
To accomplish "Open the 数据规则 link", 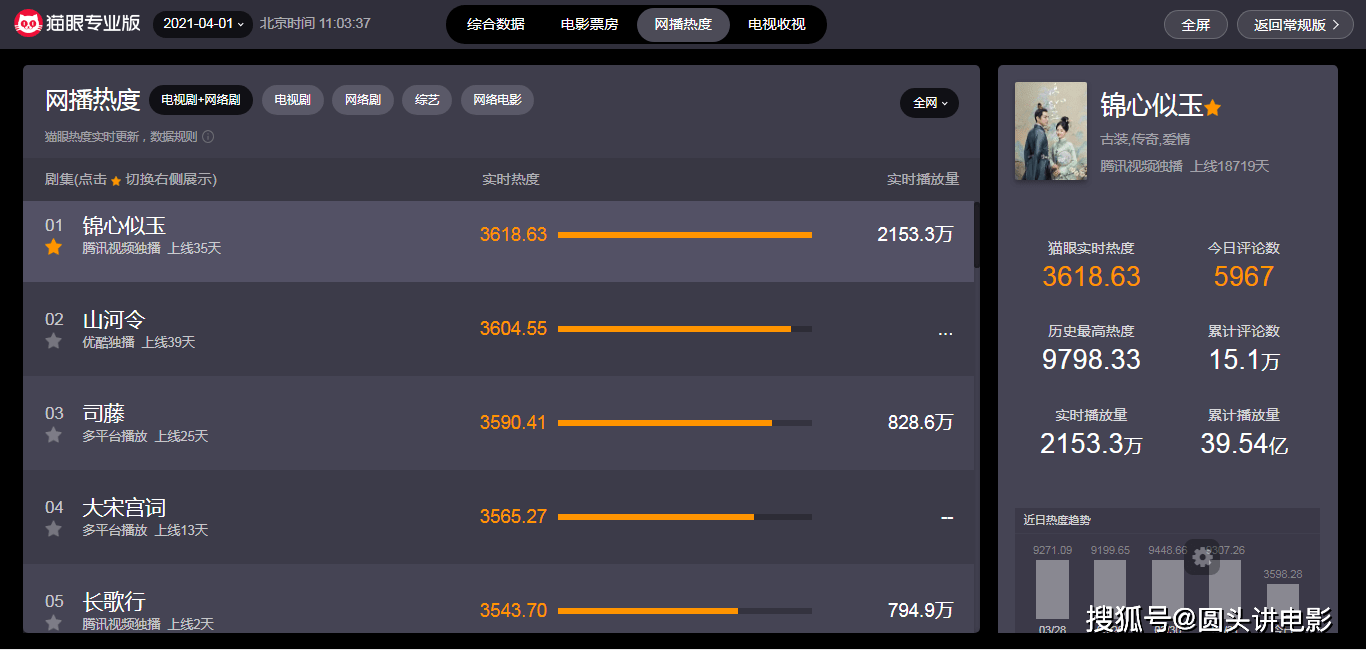I will click(174, 137).
